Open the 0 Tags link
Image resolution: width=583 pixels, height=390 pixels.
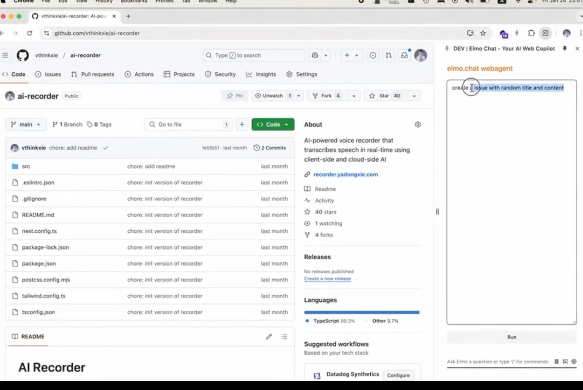(99, 125)
